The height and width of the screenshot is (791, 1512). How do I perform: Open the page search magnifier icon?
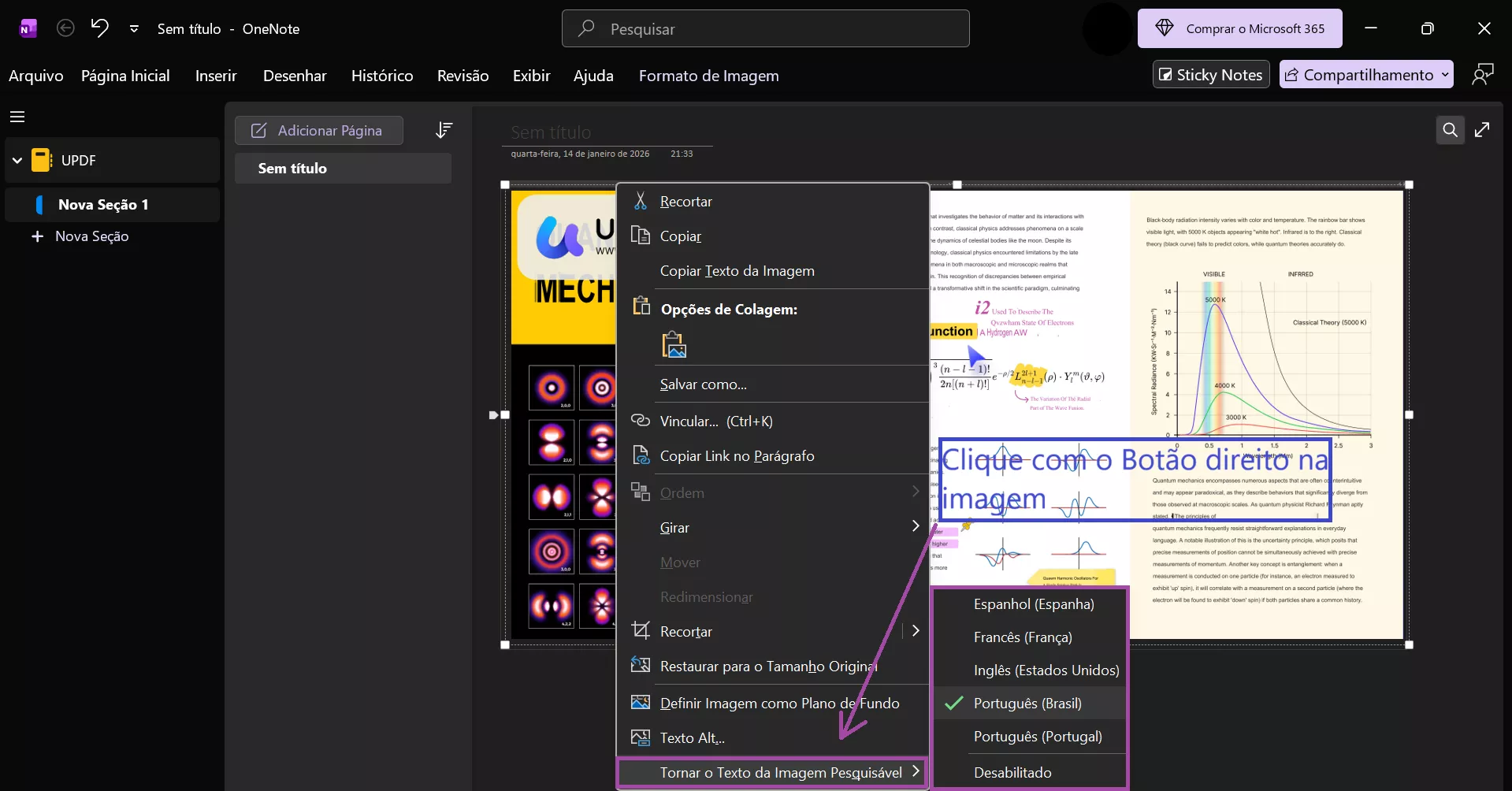coord(1450,130)
